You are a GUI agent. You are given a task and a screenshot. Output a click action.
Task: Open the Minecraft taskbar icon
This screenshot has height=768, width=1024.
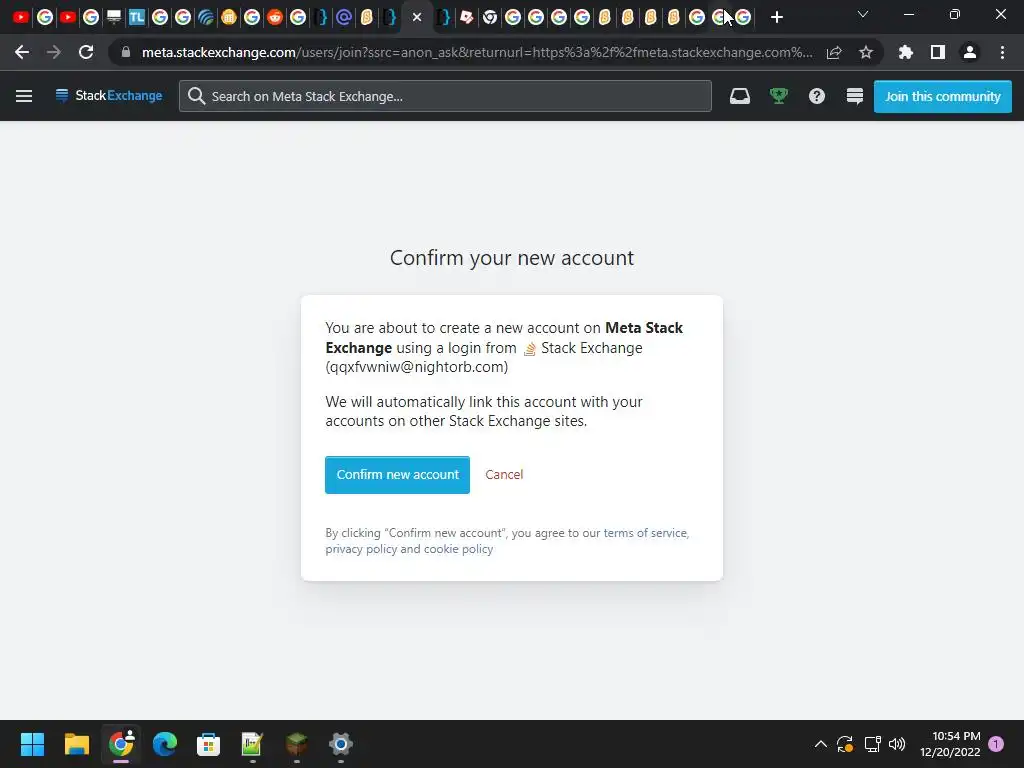[x=296, y=744]
